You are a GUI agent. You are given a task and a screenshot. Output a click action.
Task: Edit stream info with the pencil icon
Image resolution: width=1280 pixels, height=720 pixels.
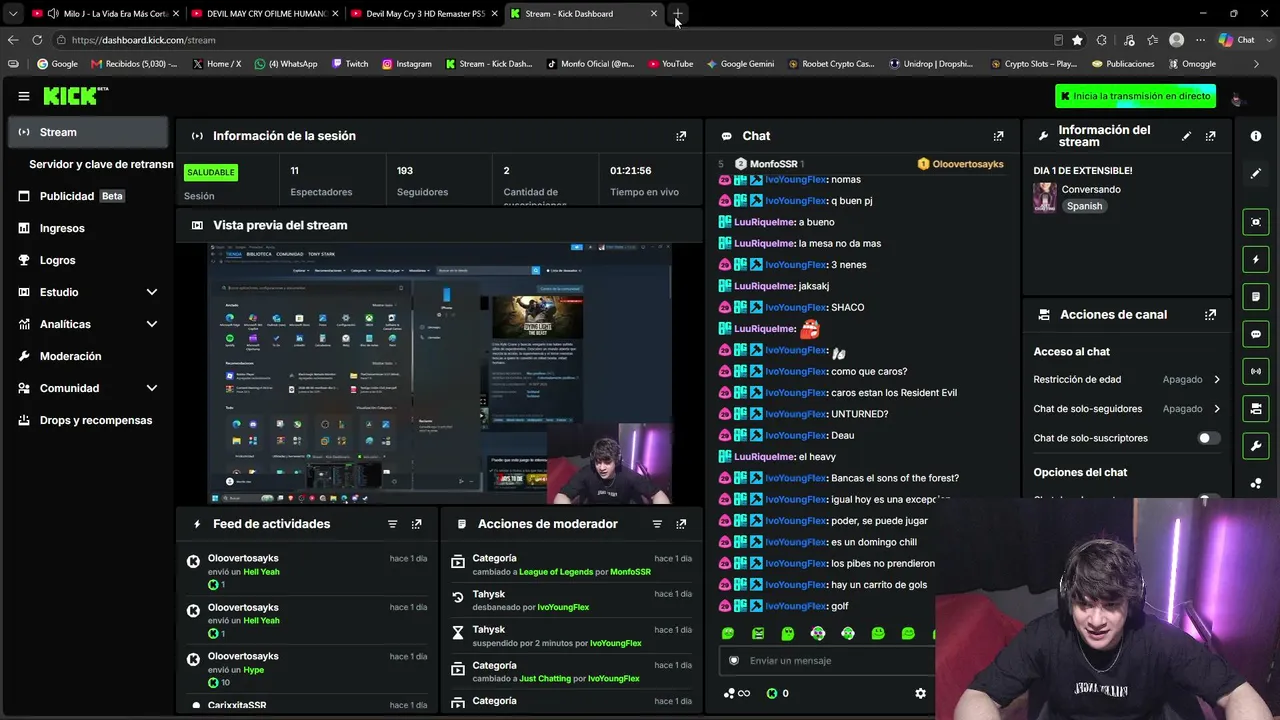pyautogui.click(x=1186, y=136)
